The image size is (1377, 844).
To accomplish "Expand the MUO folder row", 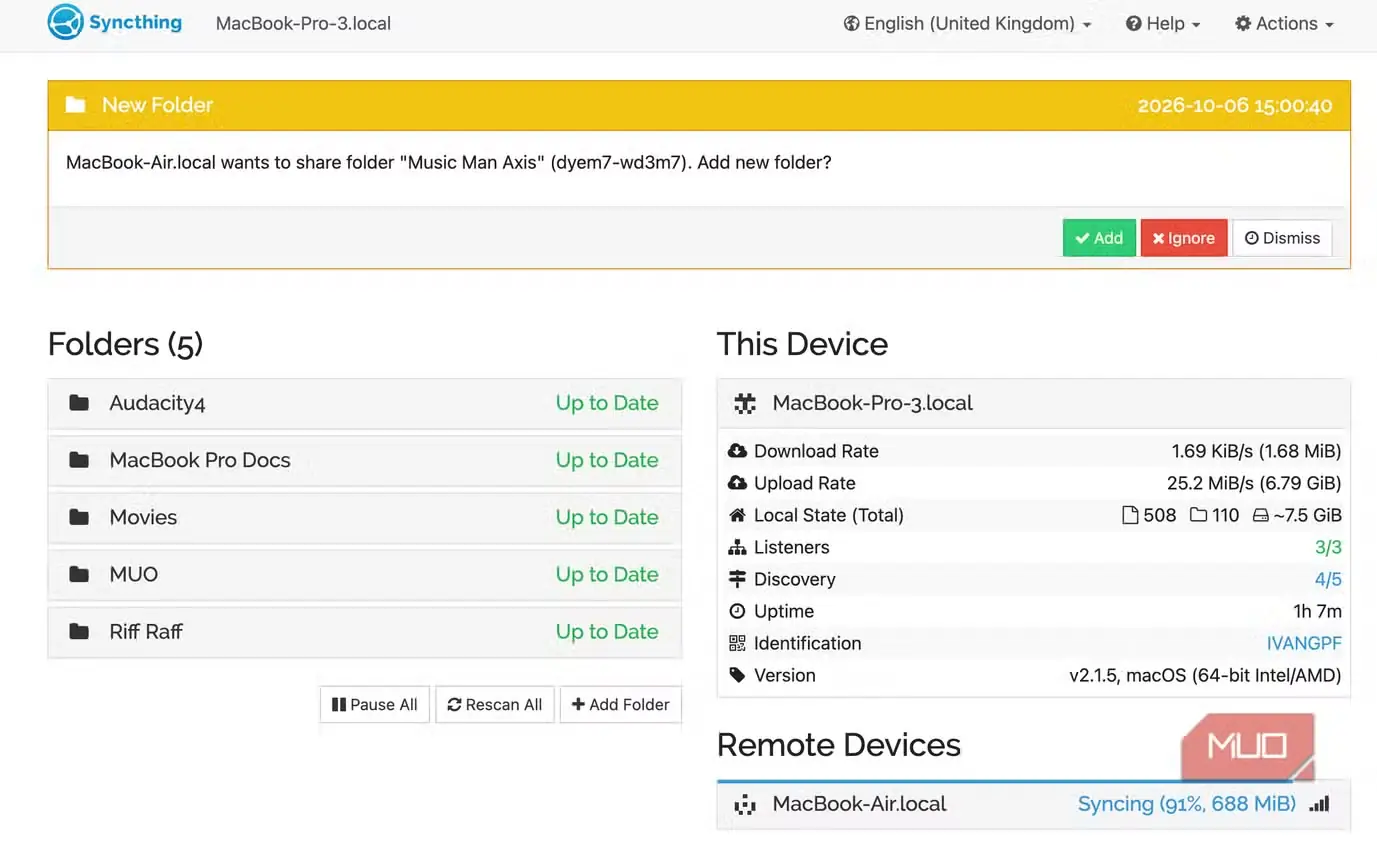I will [x=364, y=574].
